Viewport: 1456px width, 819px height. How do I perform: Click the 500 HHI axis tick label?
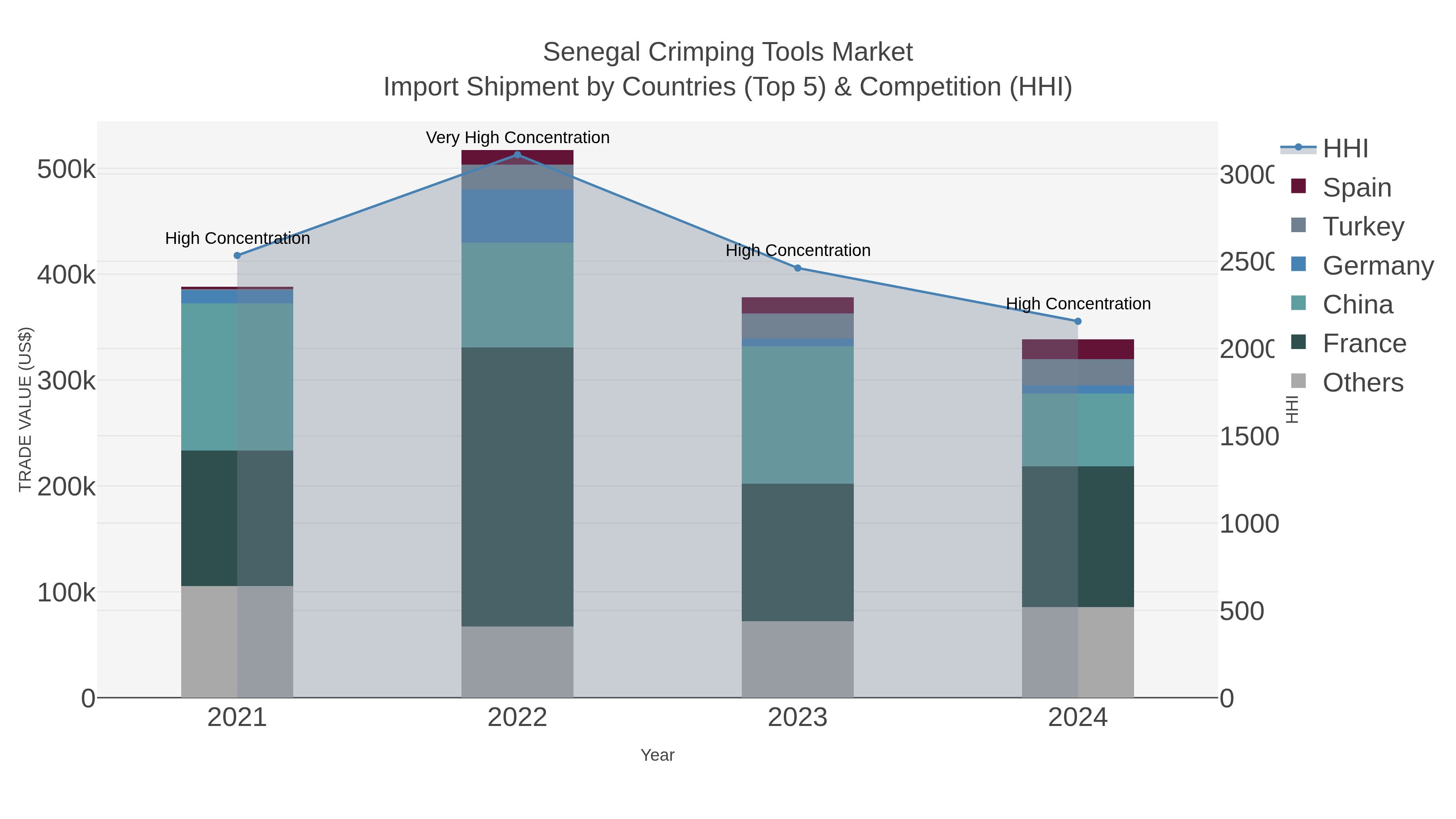[1242, 611]
